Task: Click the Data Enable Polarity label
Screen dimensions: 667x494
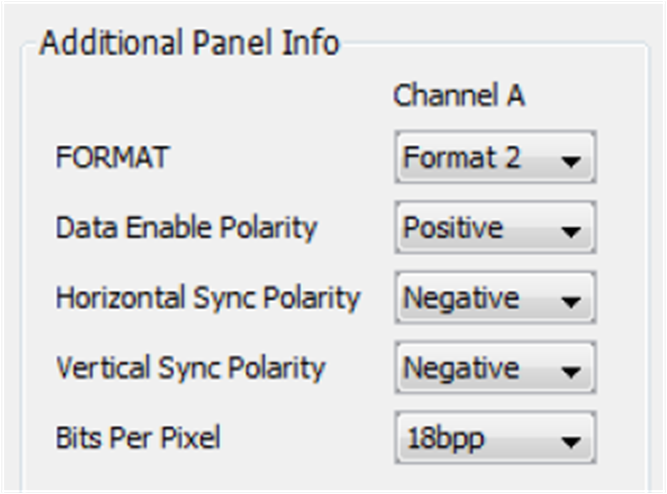Action: point(186,228)
